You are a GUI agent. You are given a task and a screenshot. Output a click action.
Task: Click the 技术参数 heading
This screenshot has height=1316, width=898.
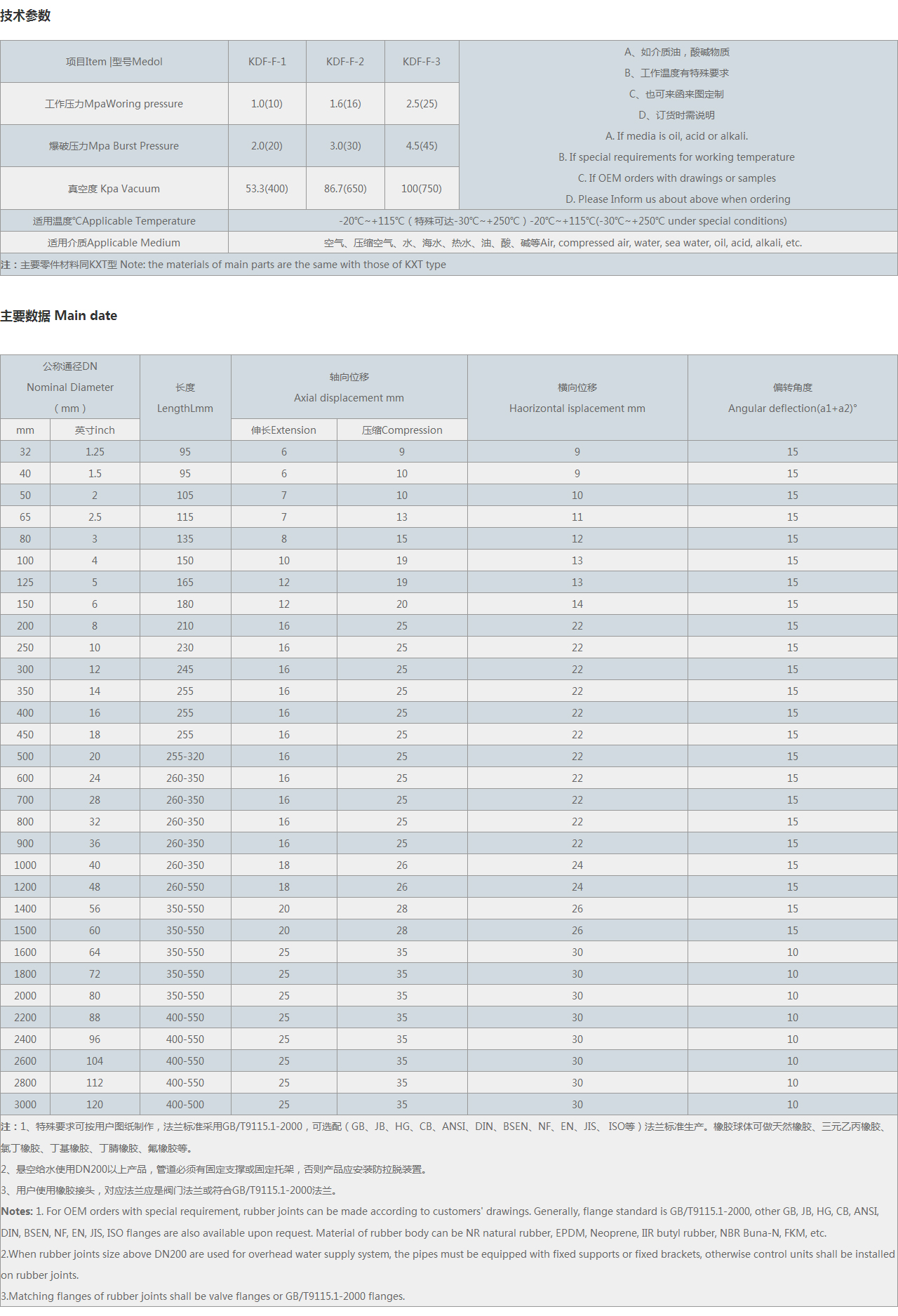point(25,15)
